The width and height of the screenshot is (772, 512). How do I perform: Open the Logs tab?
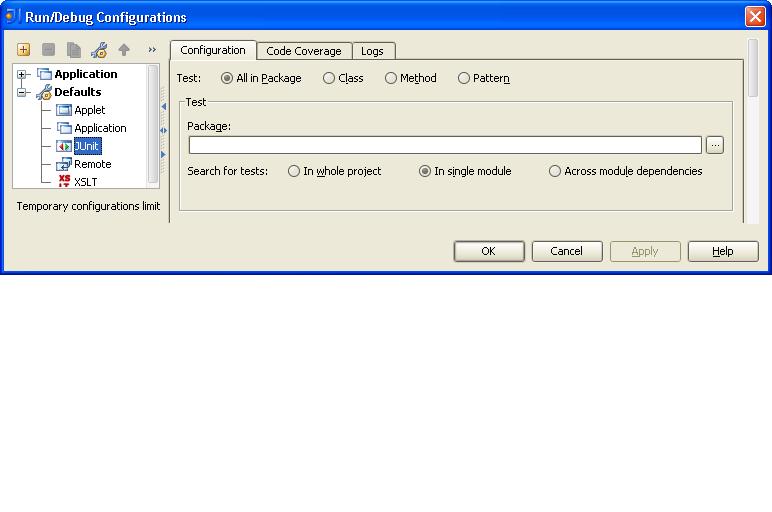[x=373, y=51]
